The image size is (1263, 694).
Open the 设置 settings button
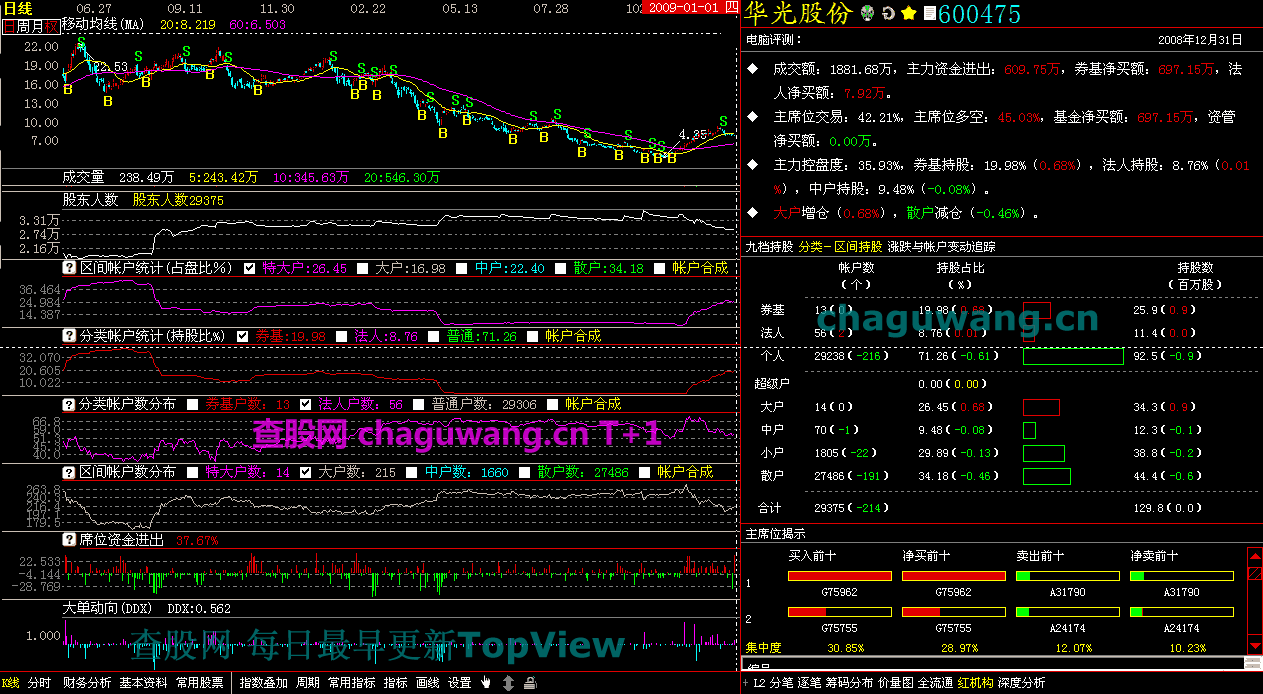tap(459, 683)
